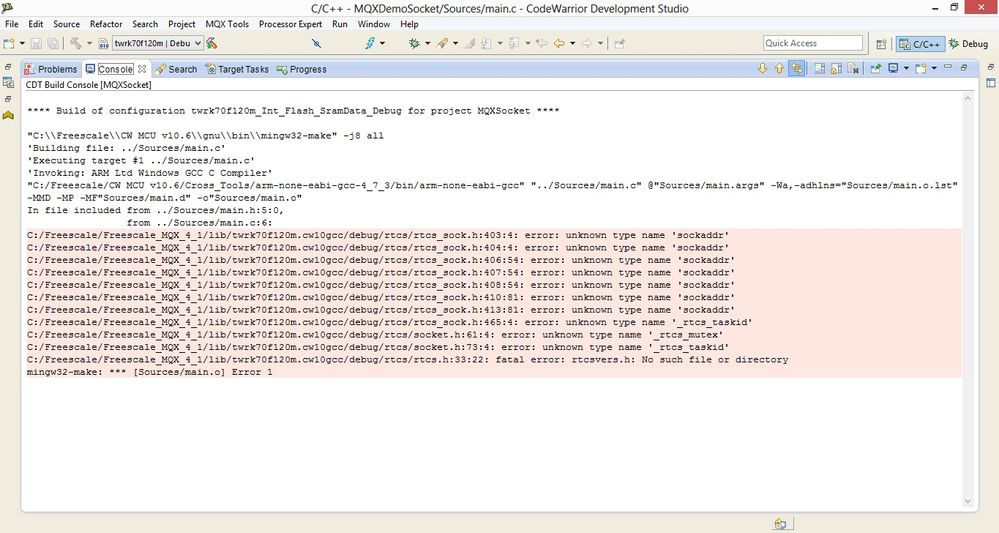Click the fatal error rtcsvers.h line
This screenshot has width=999, height=533.
tap(408, 360)
